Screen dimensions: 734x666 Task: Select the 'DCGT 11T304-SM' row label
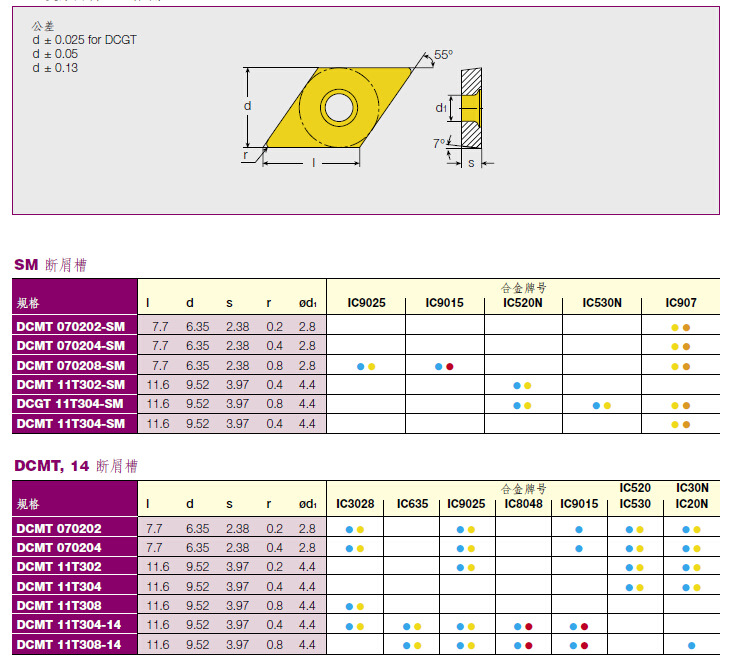(x=70, y=404)
